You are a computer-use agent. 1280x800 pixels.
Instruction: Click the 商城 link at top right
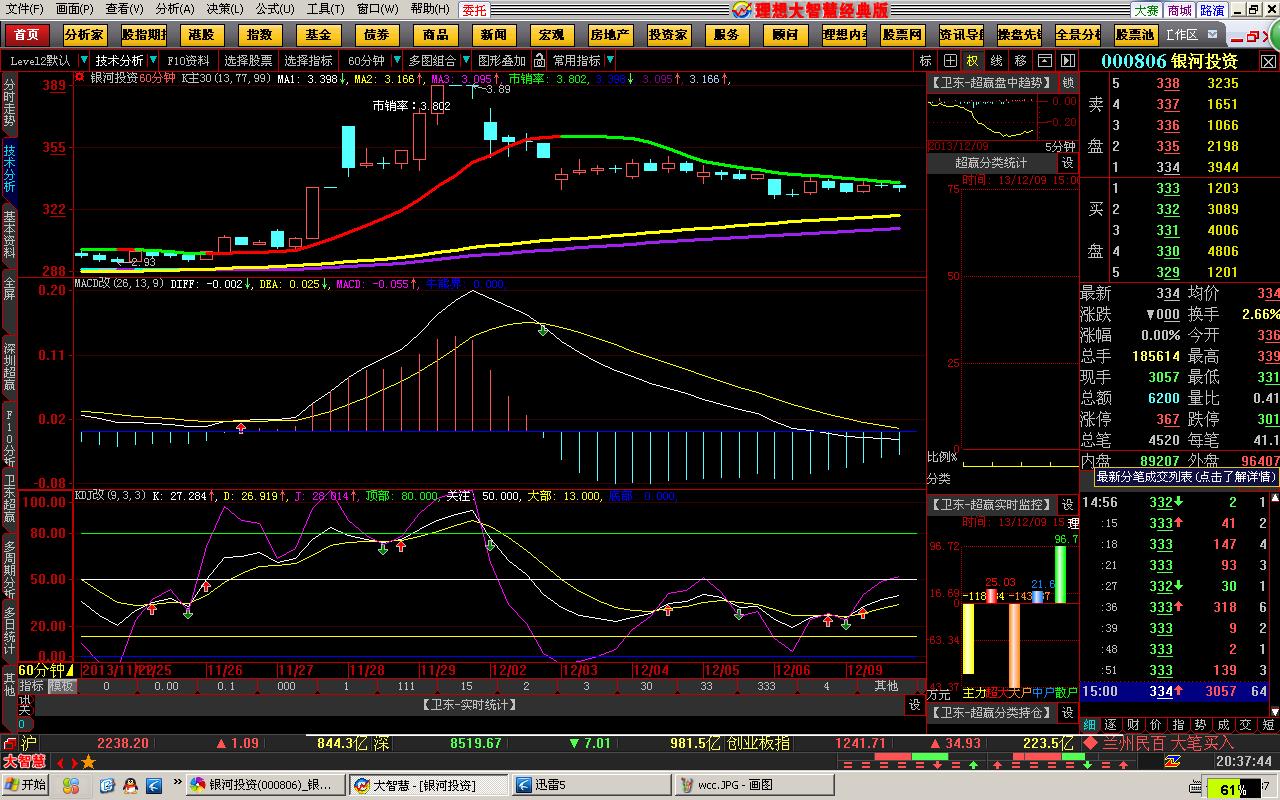(1179, 10)
